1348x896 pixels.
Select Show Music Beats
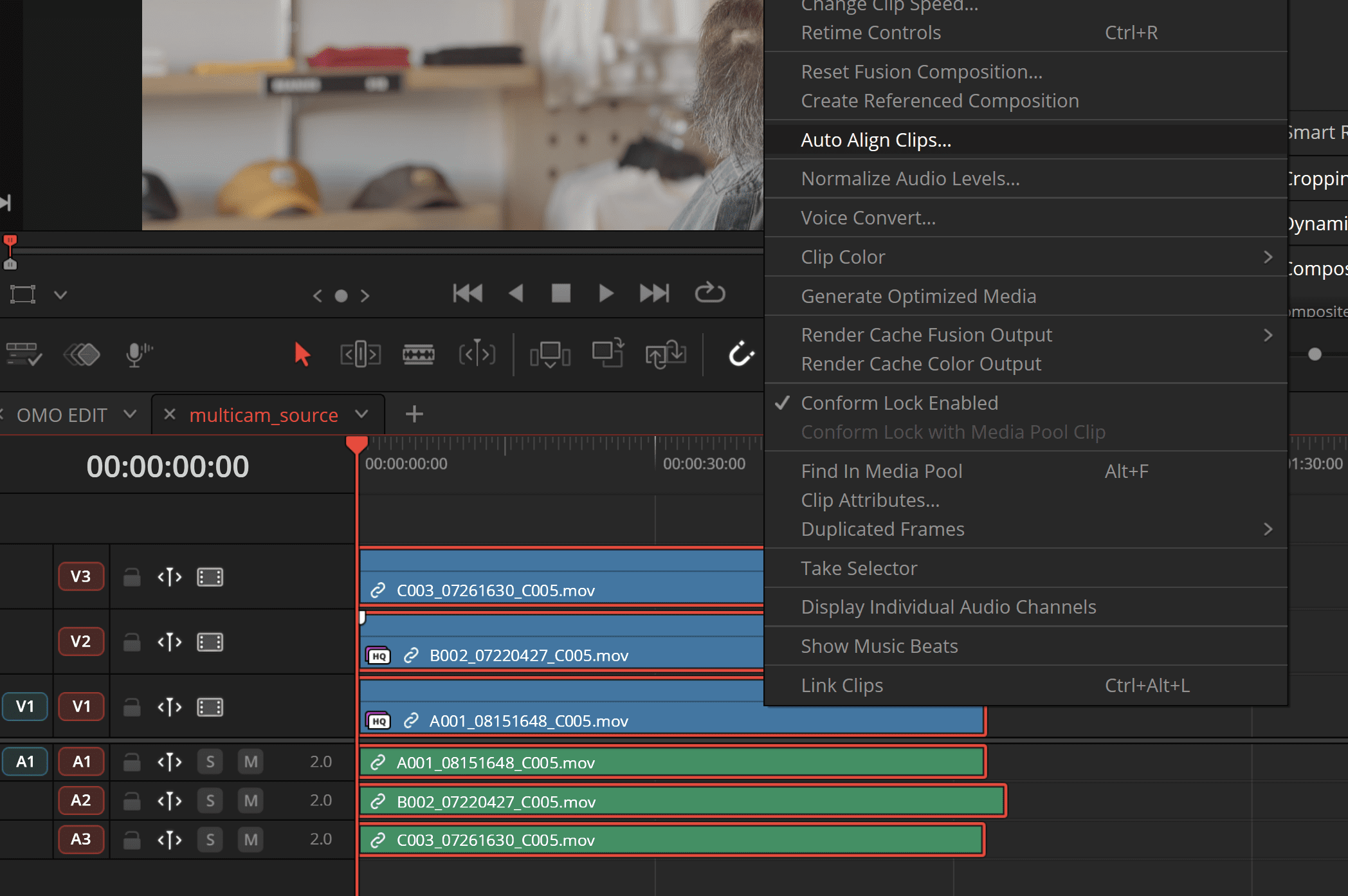tap(1026, 646)
